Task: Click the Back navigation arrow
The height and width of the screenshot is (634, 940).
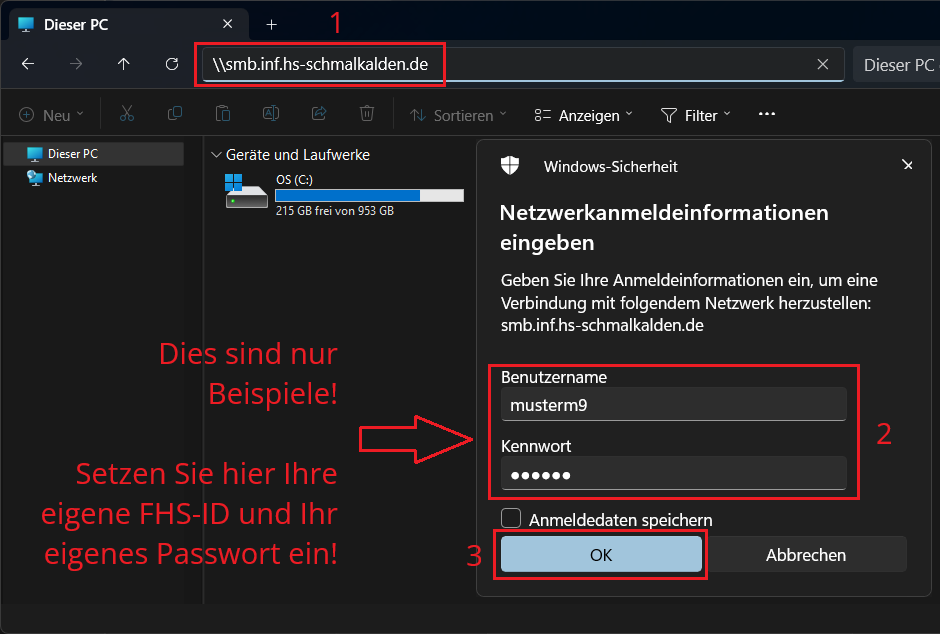Action: tap(28, 64)
